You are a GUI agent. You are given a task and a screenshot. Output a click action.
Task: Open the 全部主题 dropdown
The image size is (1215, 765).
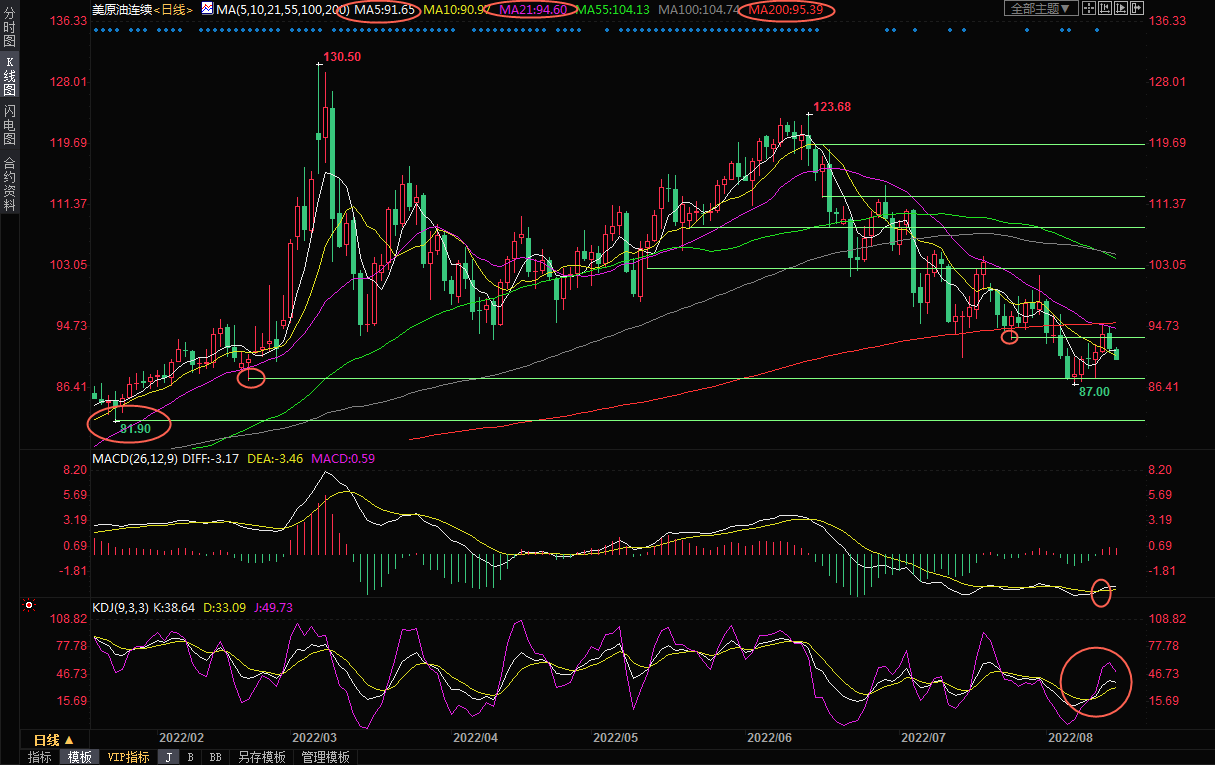coord(1040,8)
